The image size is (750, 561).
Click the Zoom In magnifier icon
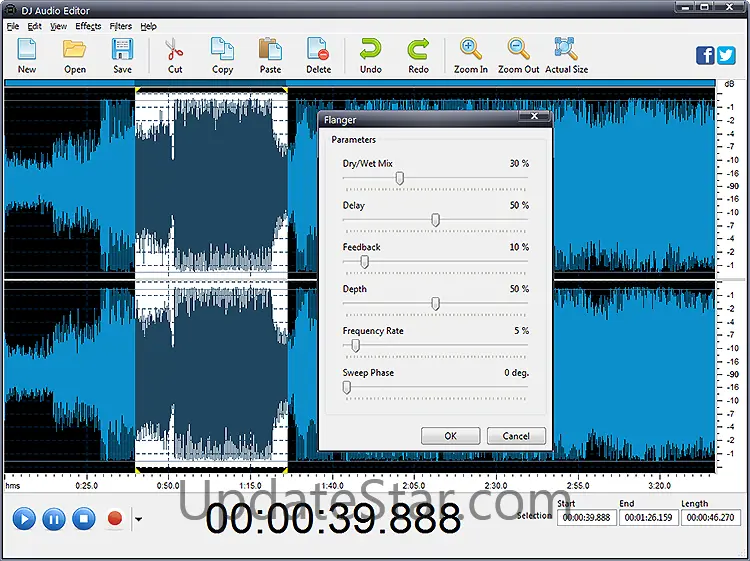click(x=470, y=49)
